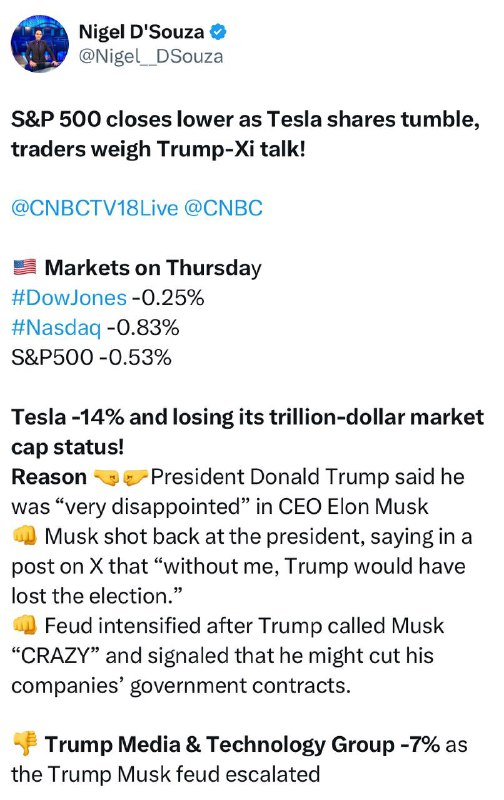Click the thumbs-down emoji before Trump Media
504x800 pixels.
pos(24,744)
